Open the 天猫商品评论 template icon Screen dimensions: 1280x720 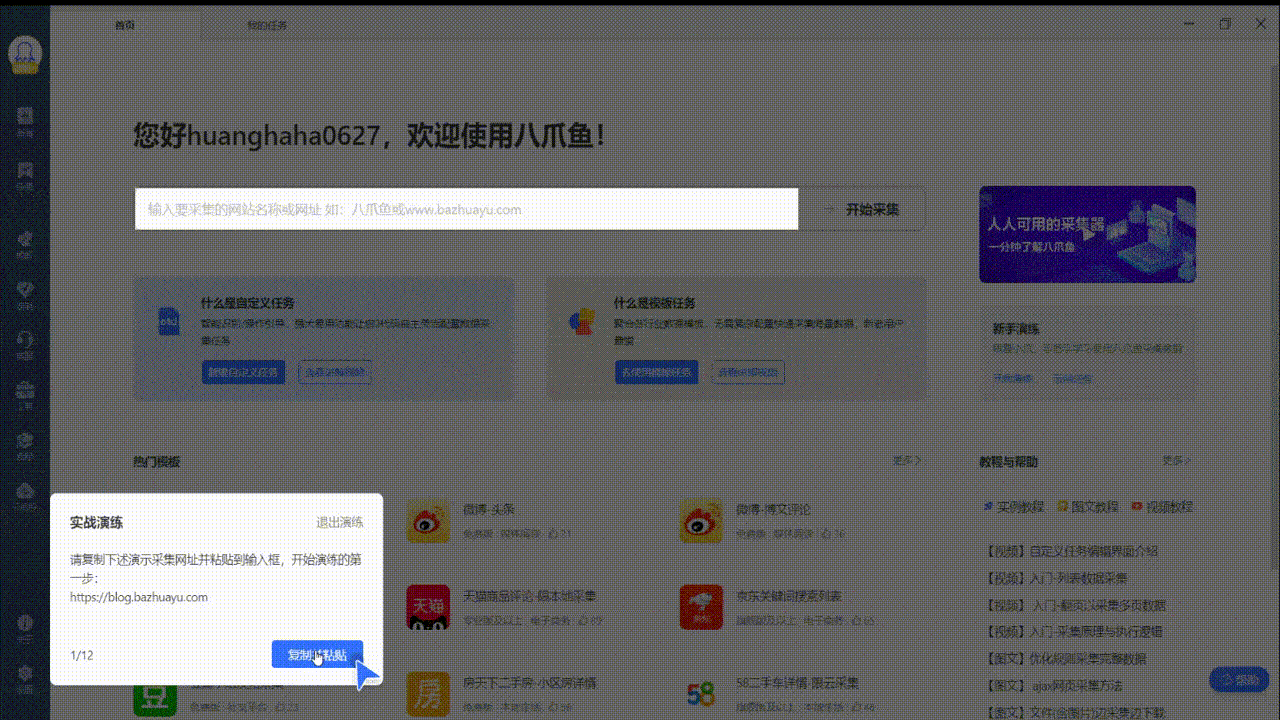(428, 607)
